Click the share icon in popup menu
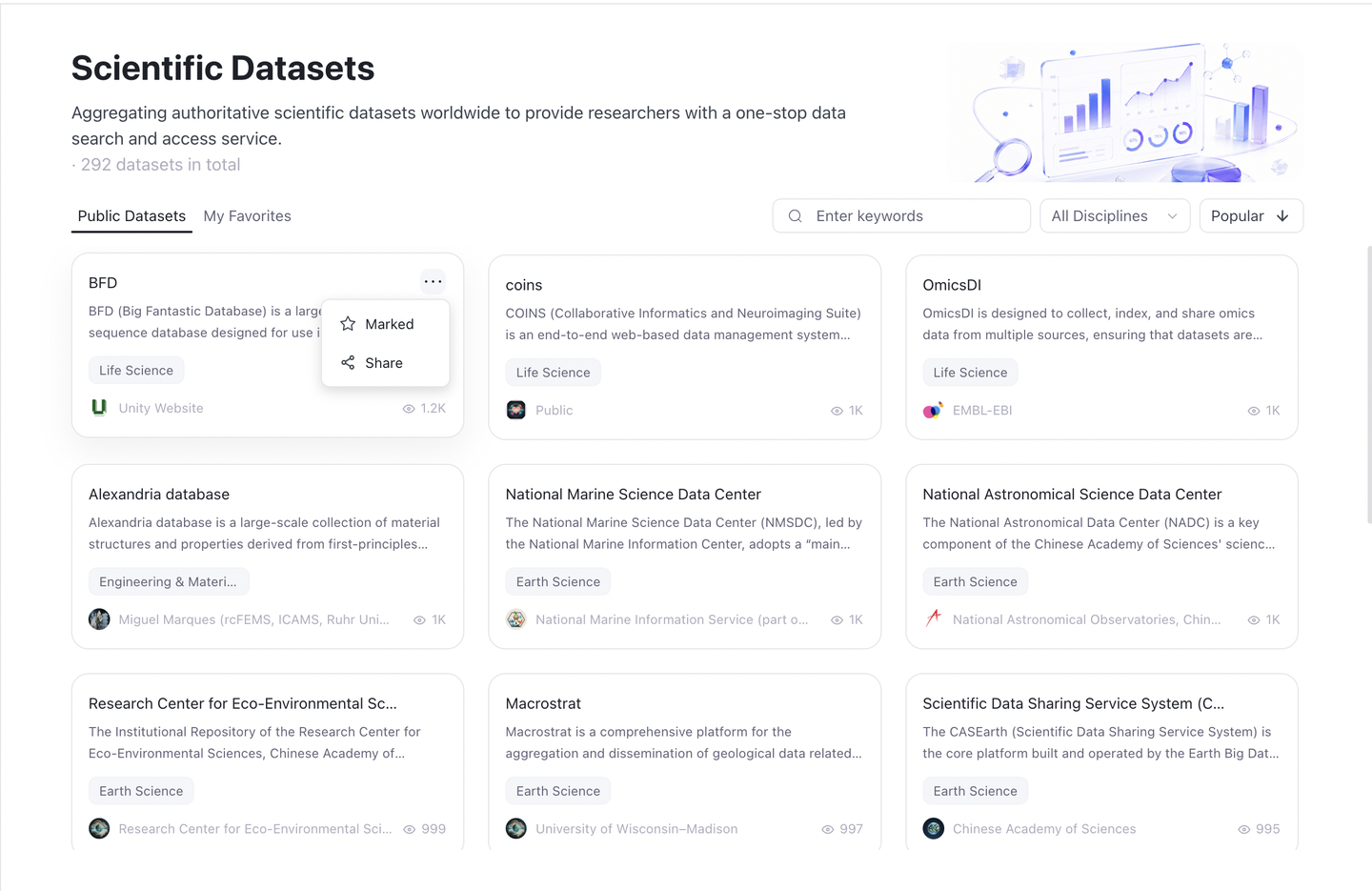This screenshot has width=1372, height=891. [348, 363]
